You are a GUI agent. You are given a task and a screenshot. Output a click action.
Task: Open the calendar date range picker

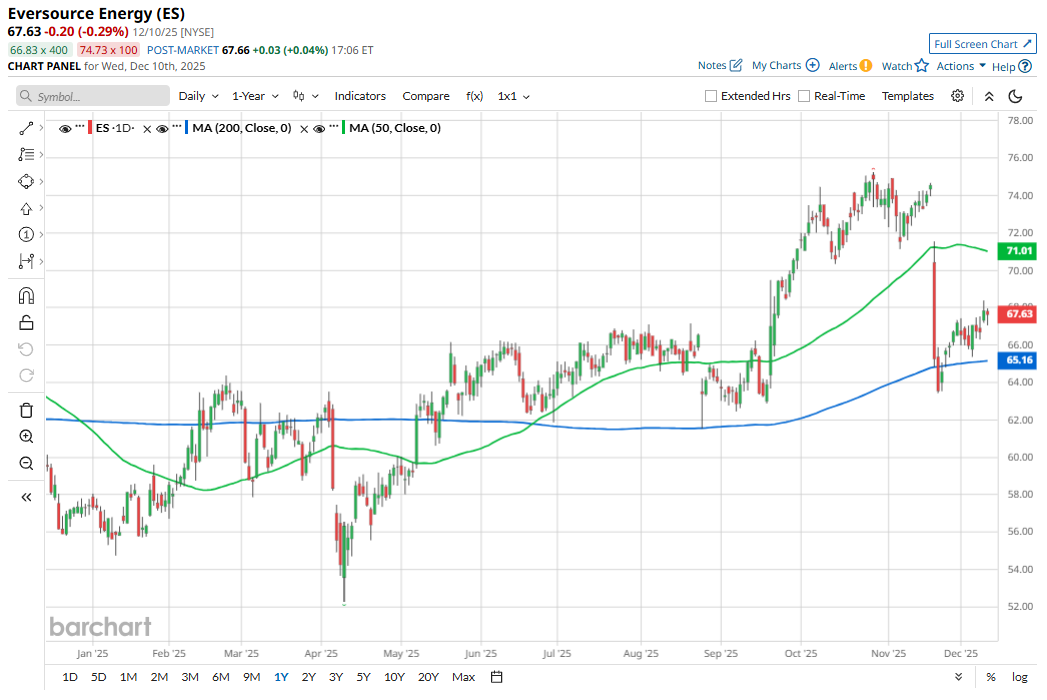(x=497, y=677)
